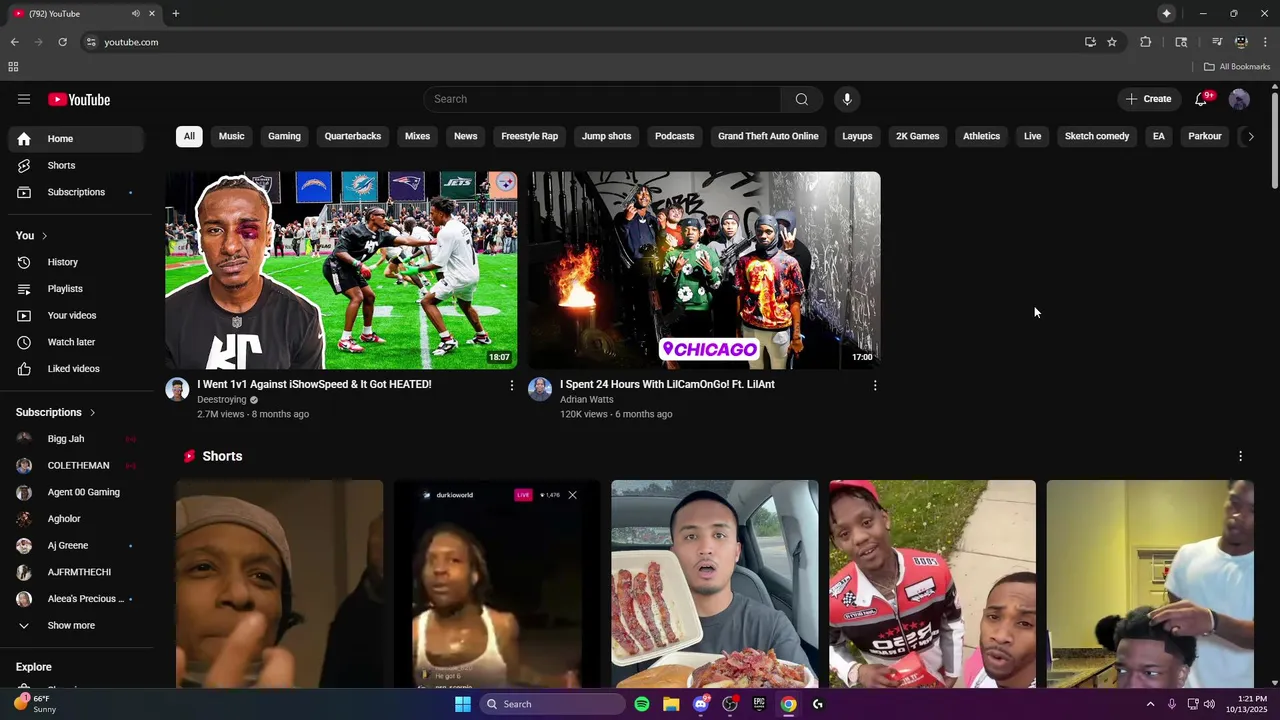Image resolution: width=1280 pixels, height=720 pixels.
Task: Select the Gaming category chip
Action: coord(284,136)
